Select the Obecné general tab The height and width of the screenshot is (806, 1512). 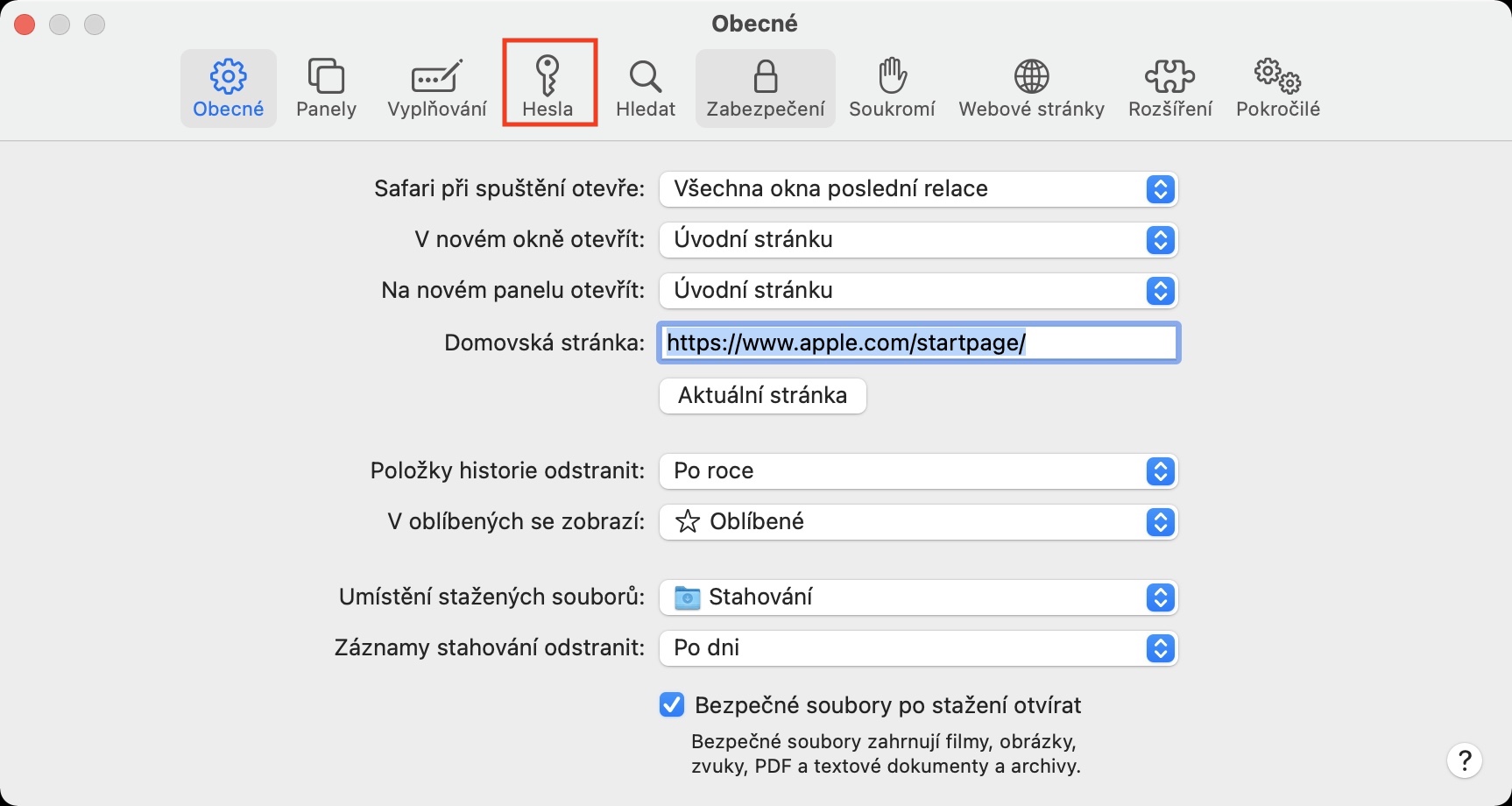[x=228, y=86]
